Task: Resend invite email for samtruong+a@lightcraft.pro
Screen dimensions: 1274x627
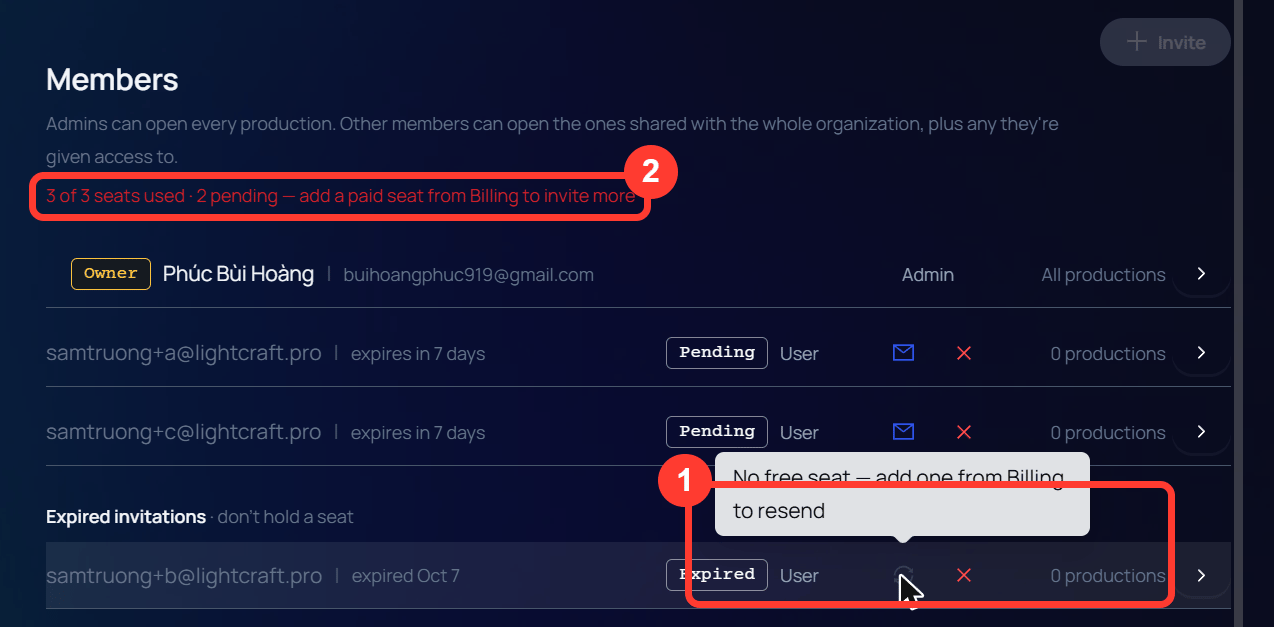Action: [903, 353]
